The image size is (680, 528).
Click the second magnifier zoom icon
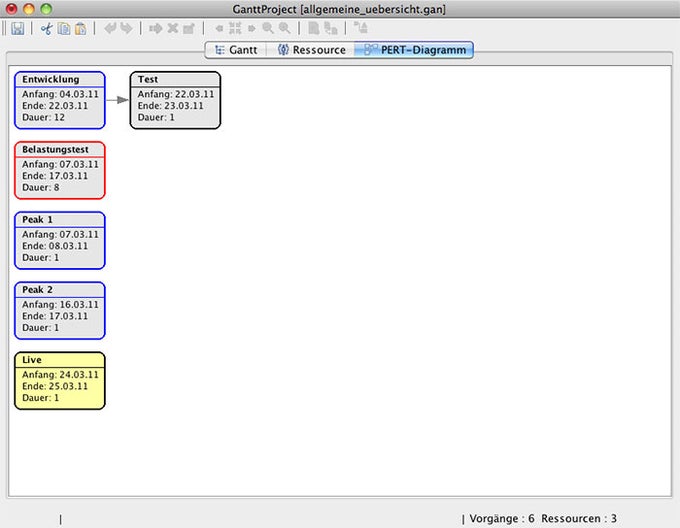[284, 29]
